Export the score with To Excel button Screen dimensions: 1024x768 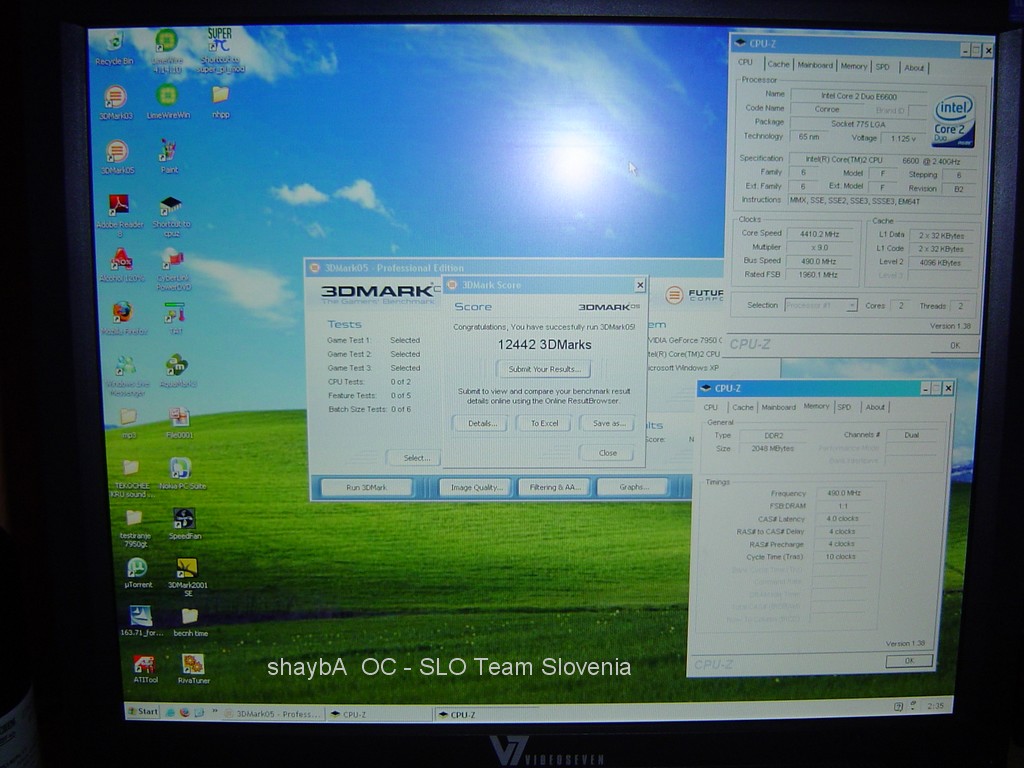point(544,423)
